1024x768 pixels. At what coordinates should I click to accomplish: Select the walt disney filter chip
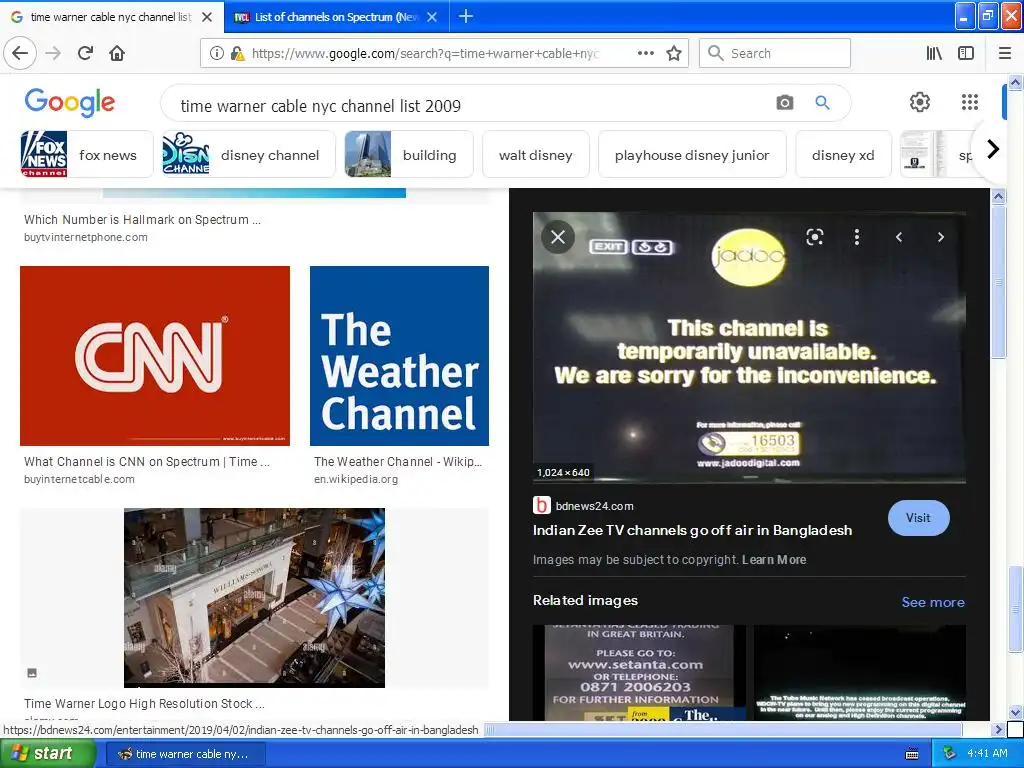pyautogui.click(x=536, y=155)
